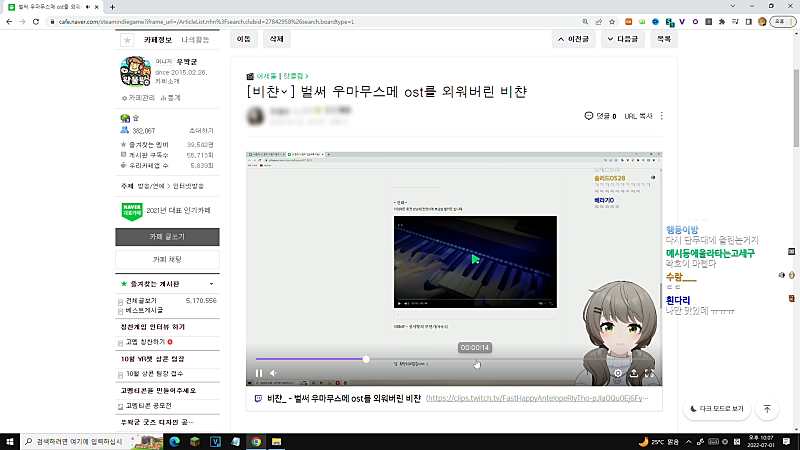Copy the post link via URL 복사

click(x=638, y=116)
